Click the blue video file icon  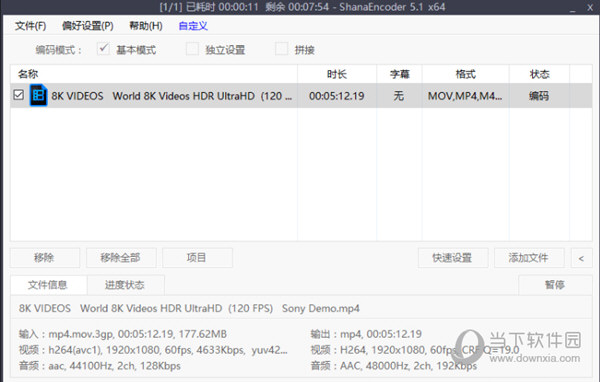pyautogui.click(x=38, y=95)
